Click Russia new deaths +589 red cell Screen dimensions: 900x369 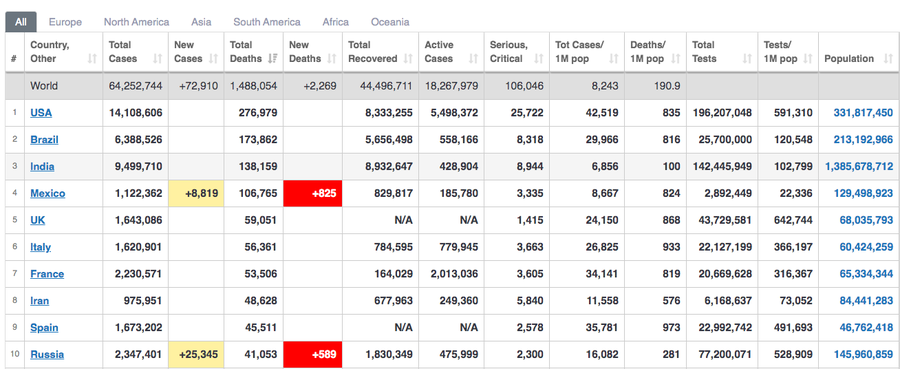tap(313, 355)
